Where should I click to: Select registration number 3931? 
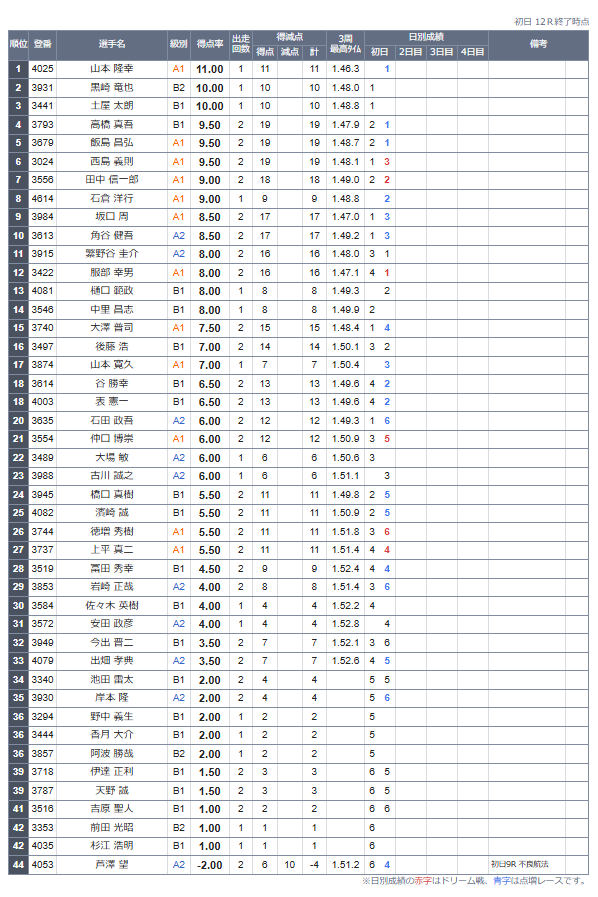(42, 88)
